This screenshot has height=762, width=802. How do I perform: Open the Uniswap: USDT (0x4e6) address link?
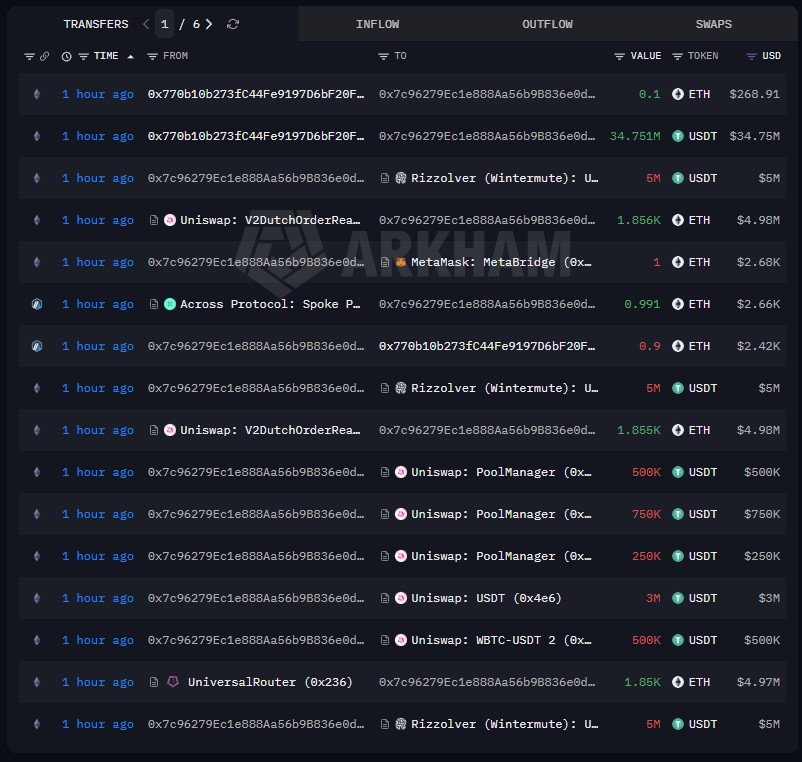(x=486, y=598)
